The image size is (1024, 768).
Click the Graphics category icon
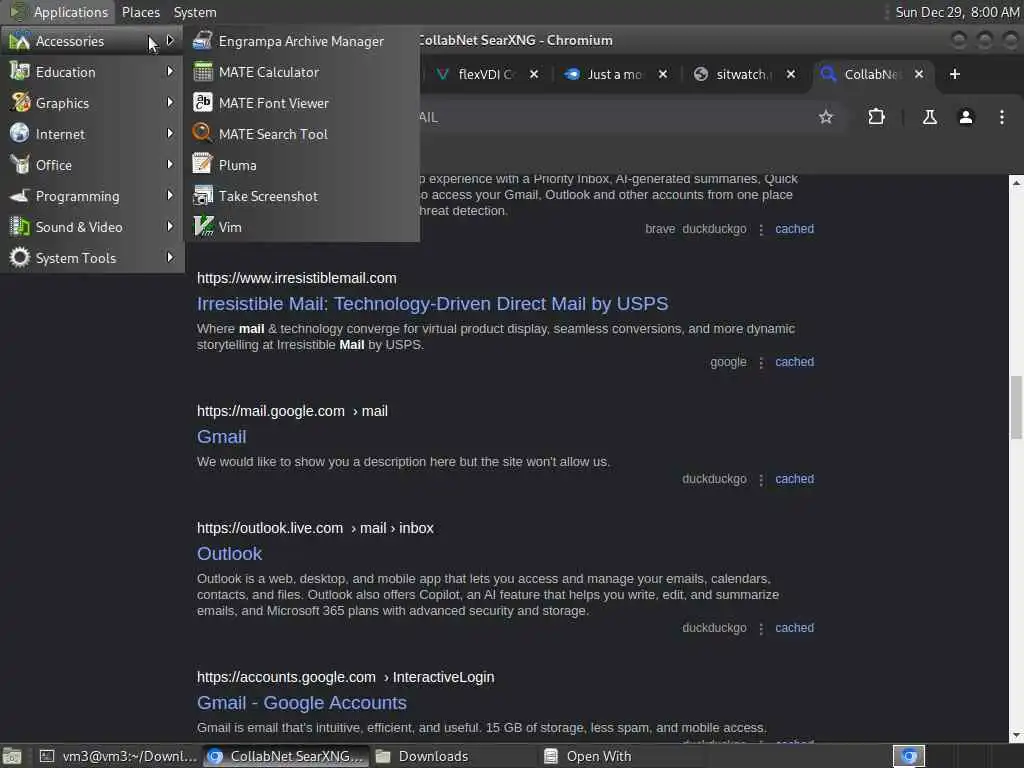[20, 103]
